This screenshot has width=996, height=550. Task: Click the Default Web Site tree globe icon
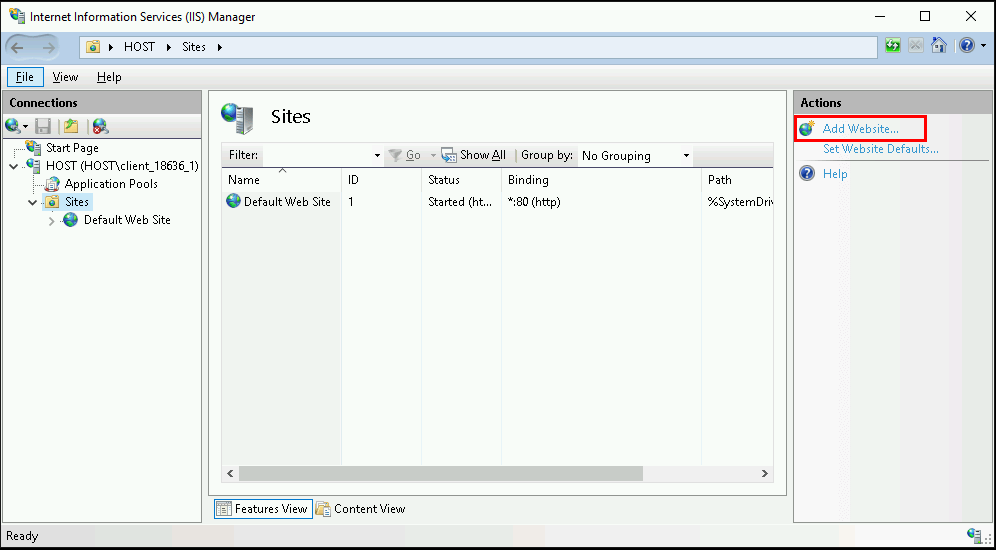tap(71, 220)
